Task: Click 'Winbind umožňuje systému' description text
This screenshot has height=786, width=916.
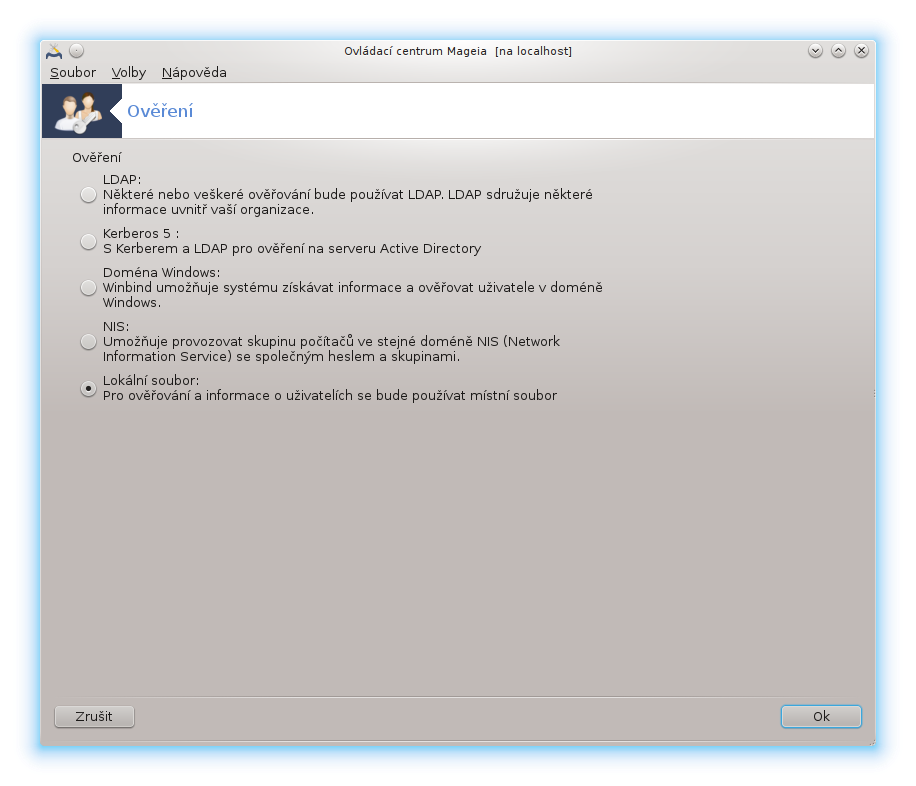Action: pyautogui.click(x=353, y=295)
